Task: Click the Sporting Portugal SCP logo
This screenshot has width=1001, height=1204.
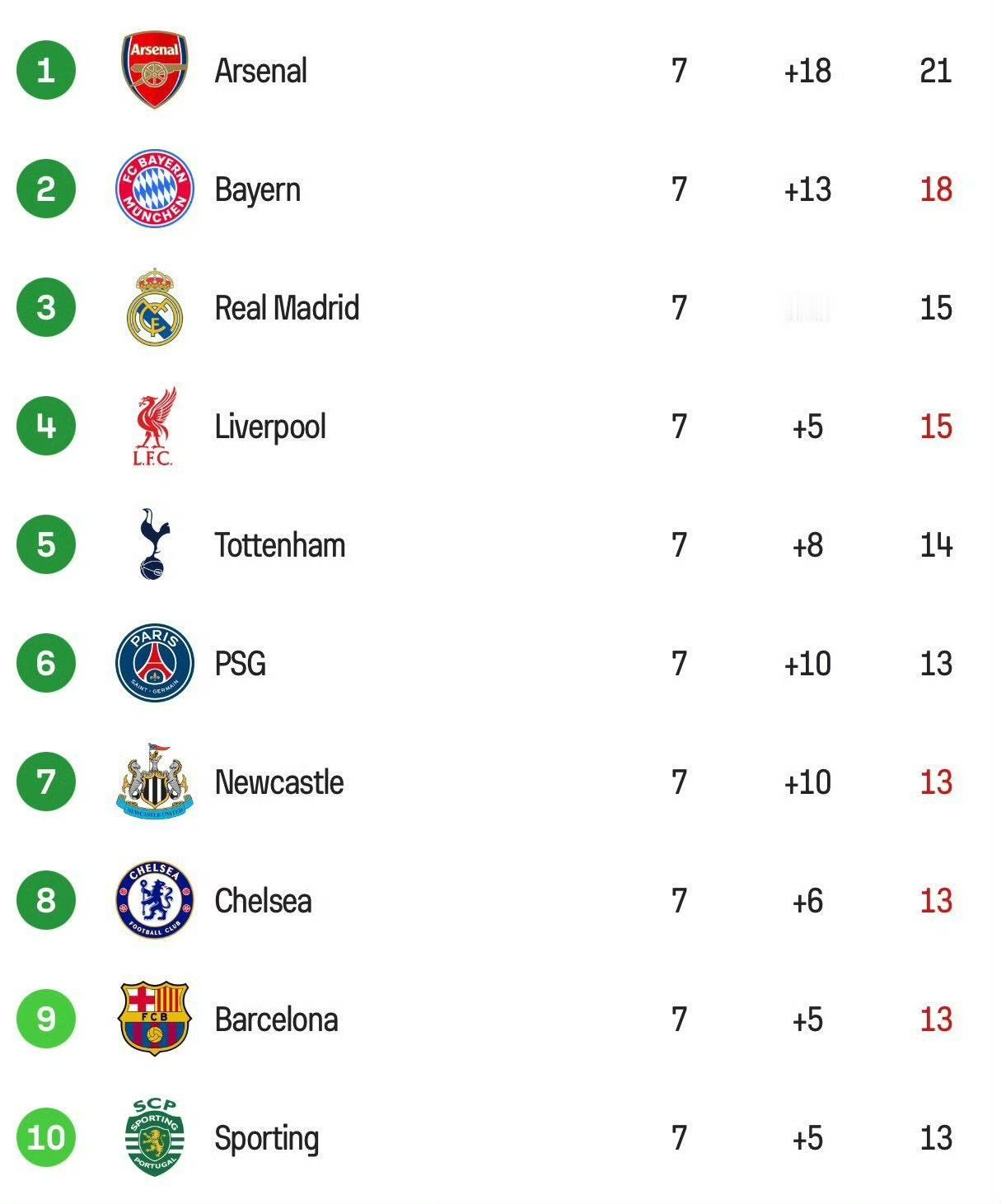Action: point(155,1137)
